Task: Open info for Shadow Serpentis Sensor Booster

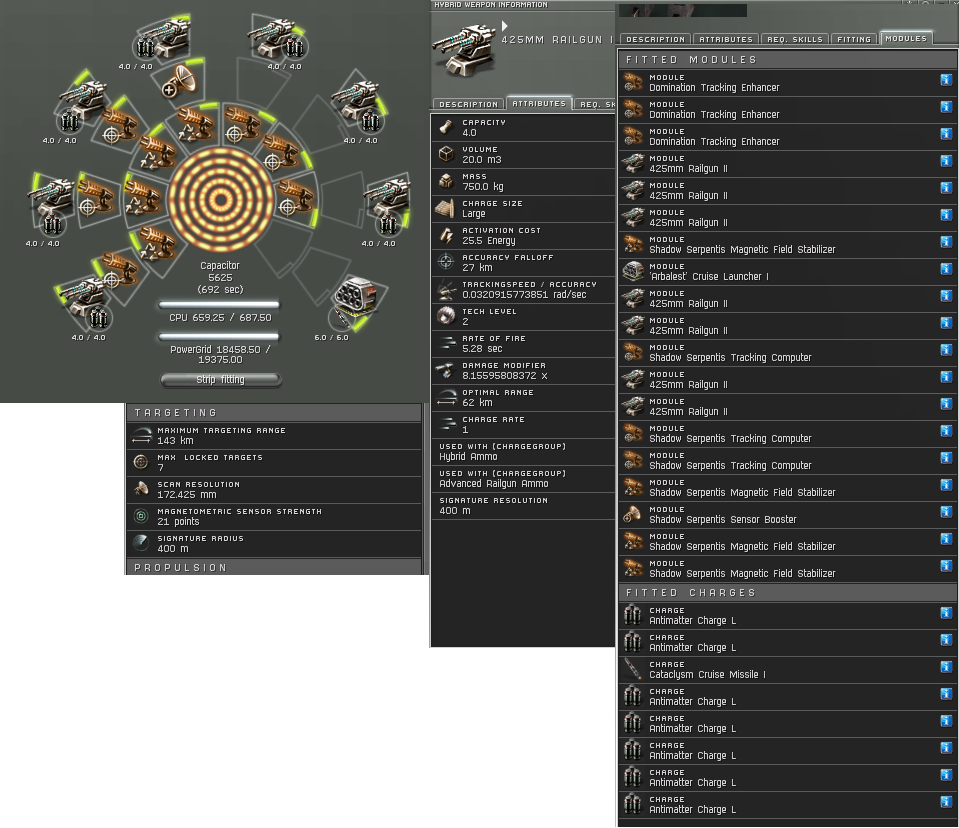Action: click(x=946, y=512)
